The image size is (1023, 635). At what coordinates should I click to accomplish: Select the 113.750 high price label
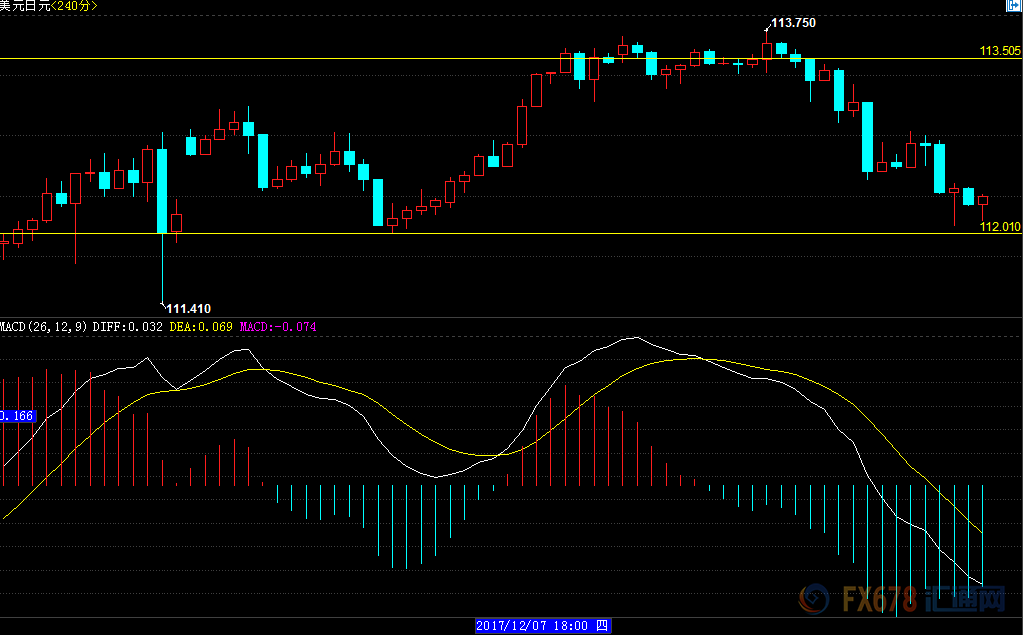coord(793,23)
